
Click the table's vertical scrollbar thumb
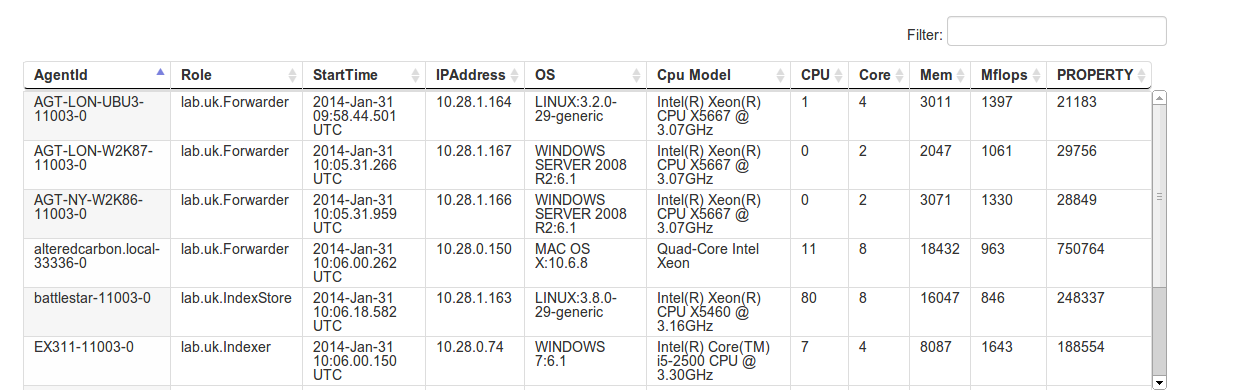pyautogui.click(x=1160, y=196)
